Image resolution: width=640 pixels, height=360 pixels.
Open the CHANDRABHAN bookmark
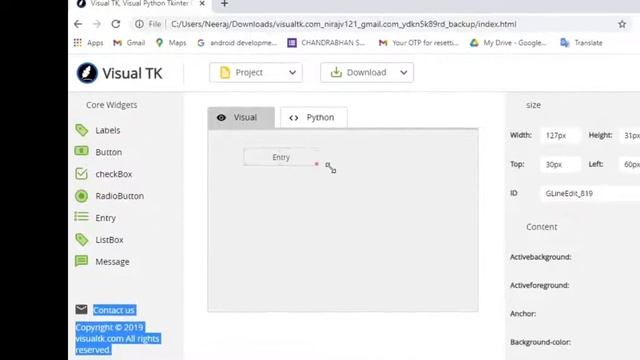coord(326,42)
